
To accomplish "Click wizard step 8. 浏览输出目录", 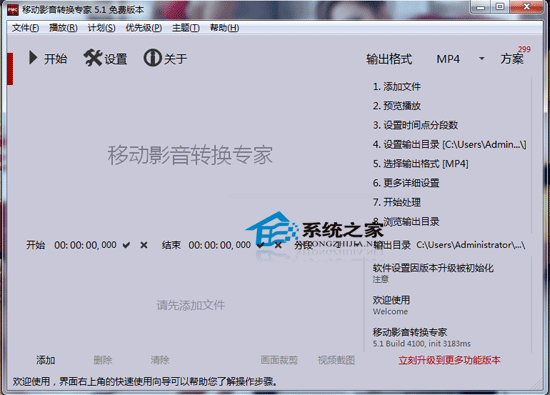I will click(x=406, y=221).
